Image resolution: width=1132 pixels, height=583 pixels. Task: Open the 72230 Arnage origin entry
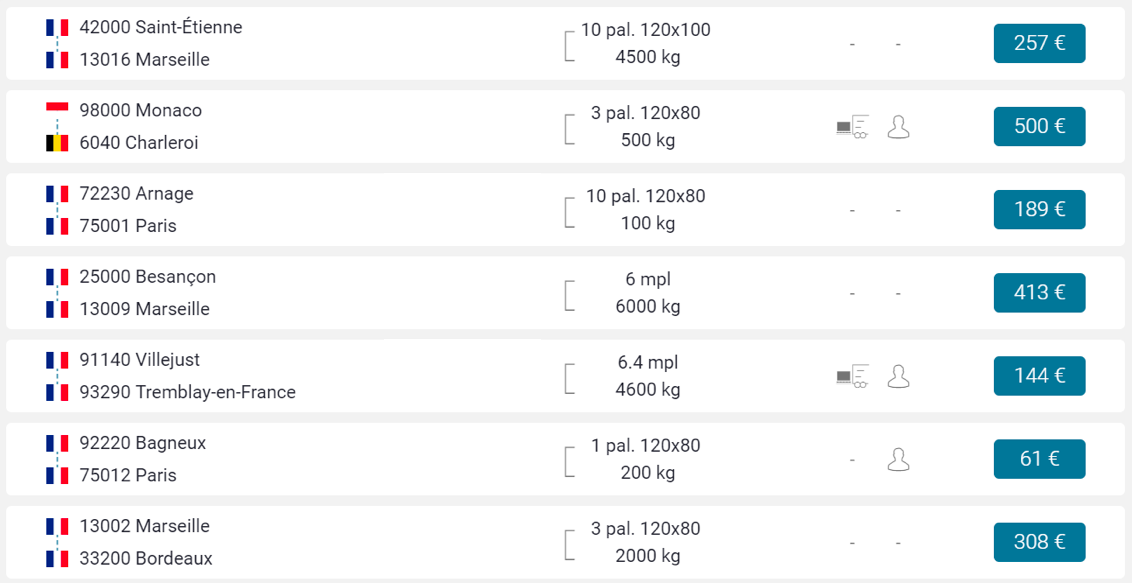pos(136,194)
